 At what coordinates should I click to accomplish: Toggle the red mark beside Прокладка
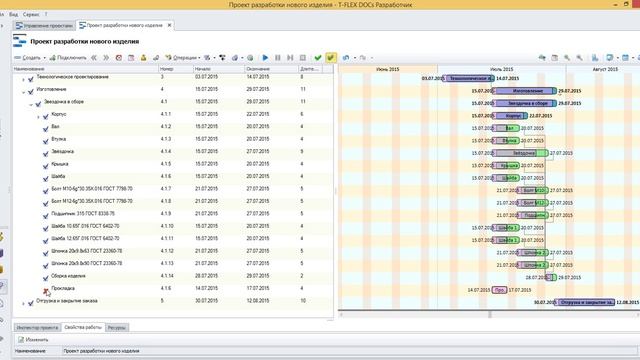[x=46, y=291]
